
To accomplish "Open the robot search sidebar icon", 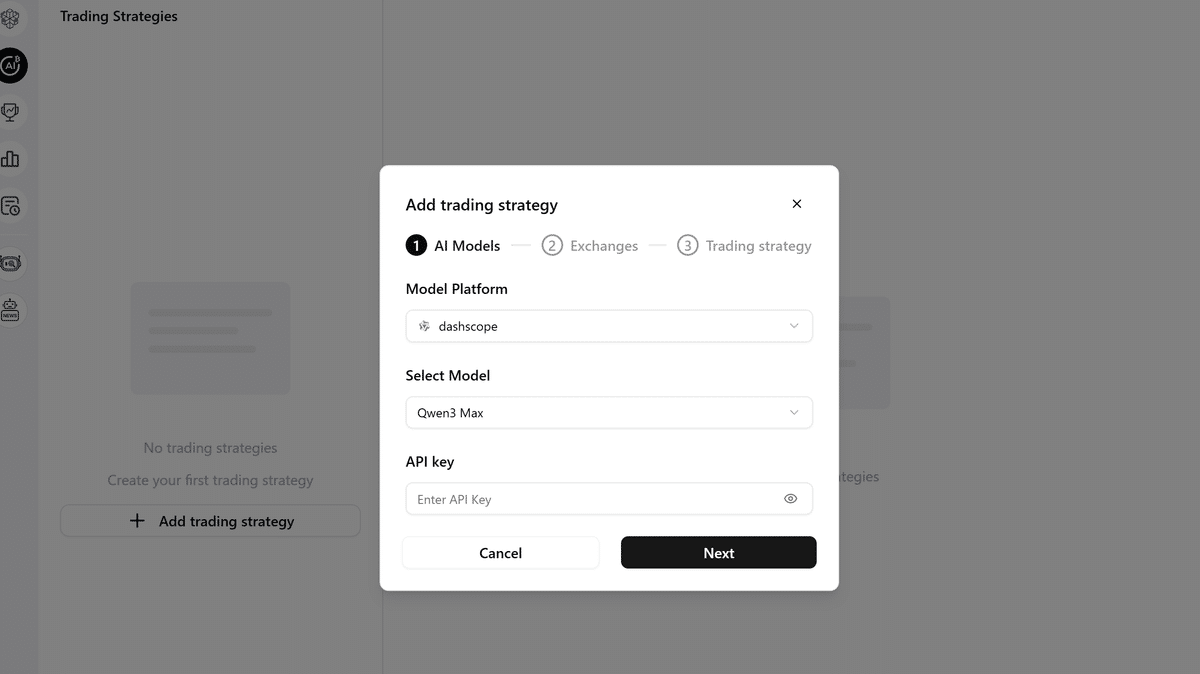I will (x=10, y=263).
